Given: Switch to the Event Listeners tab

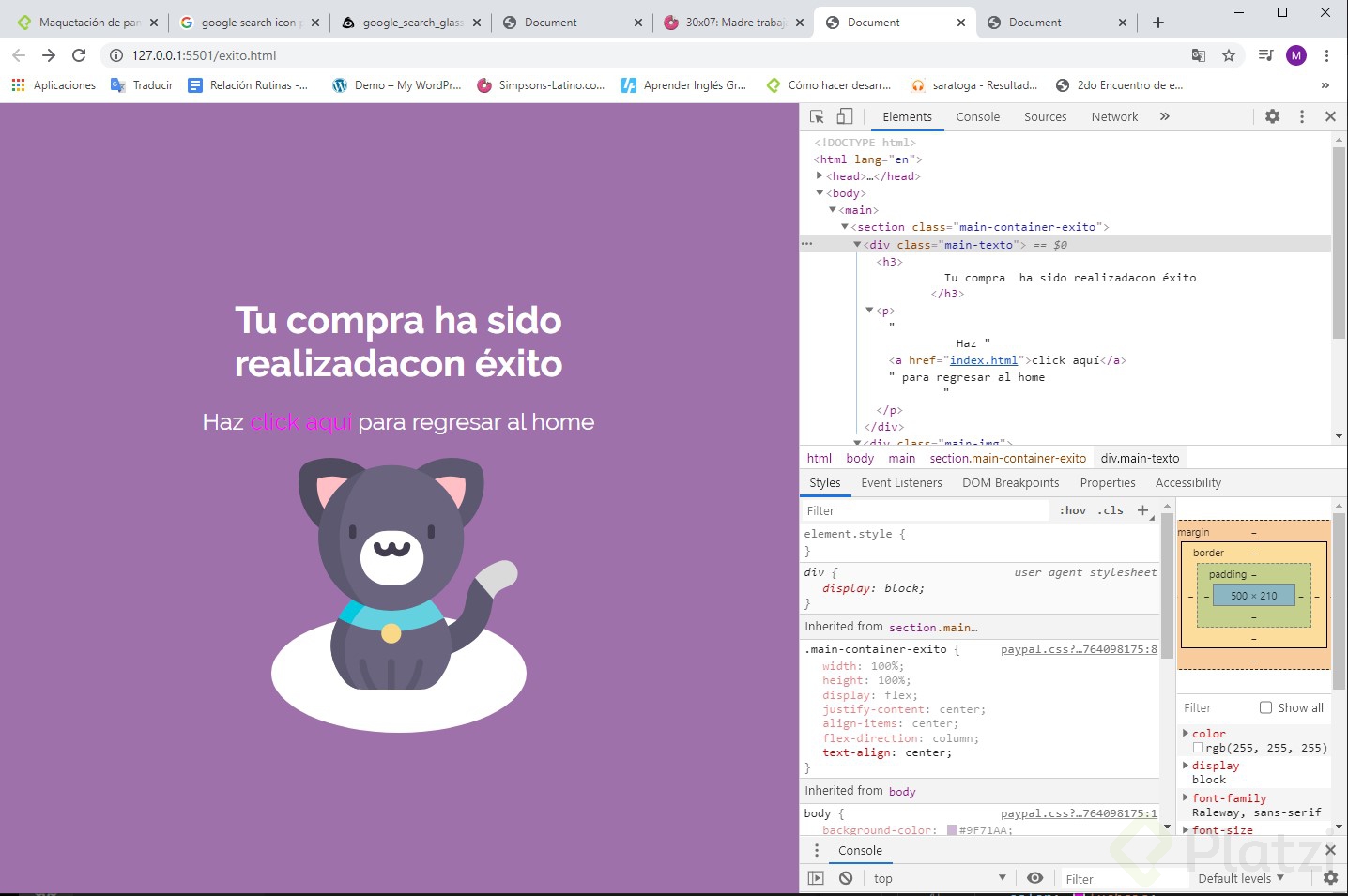Looking at the screenshot, I should (x=900, y=482).
